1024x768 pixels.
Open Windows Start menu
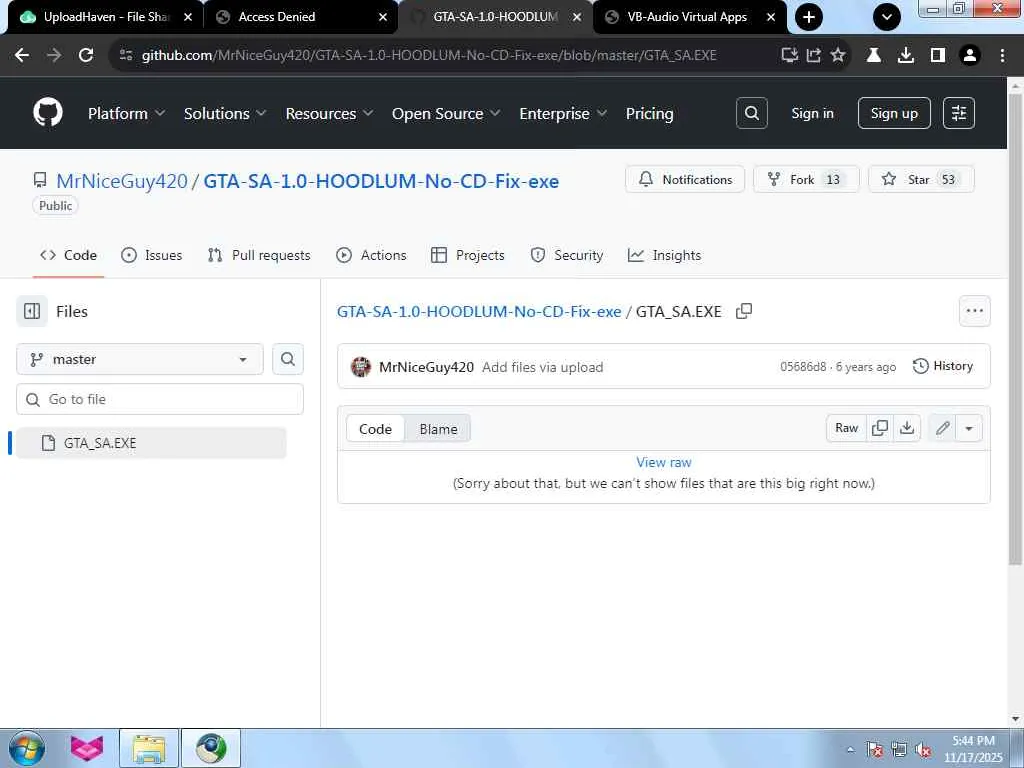(x=27, y=748)
